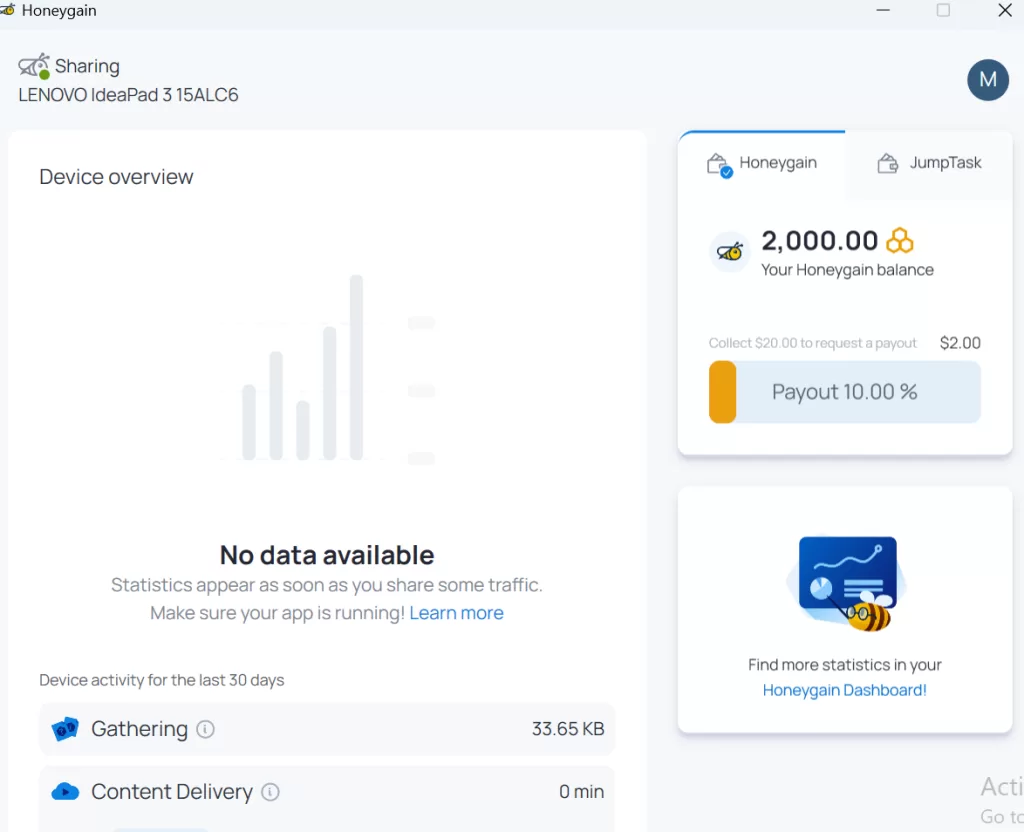Click the Payout 10.00 % progress bar

click(844, 392)
